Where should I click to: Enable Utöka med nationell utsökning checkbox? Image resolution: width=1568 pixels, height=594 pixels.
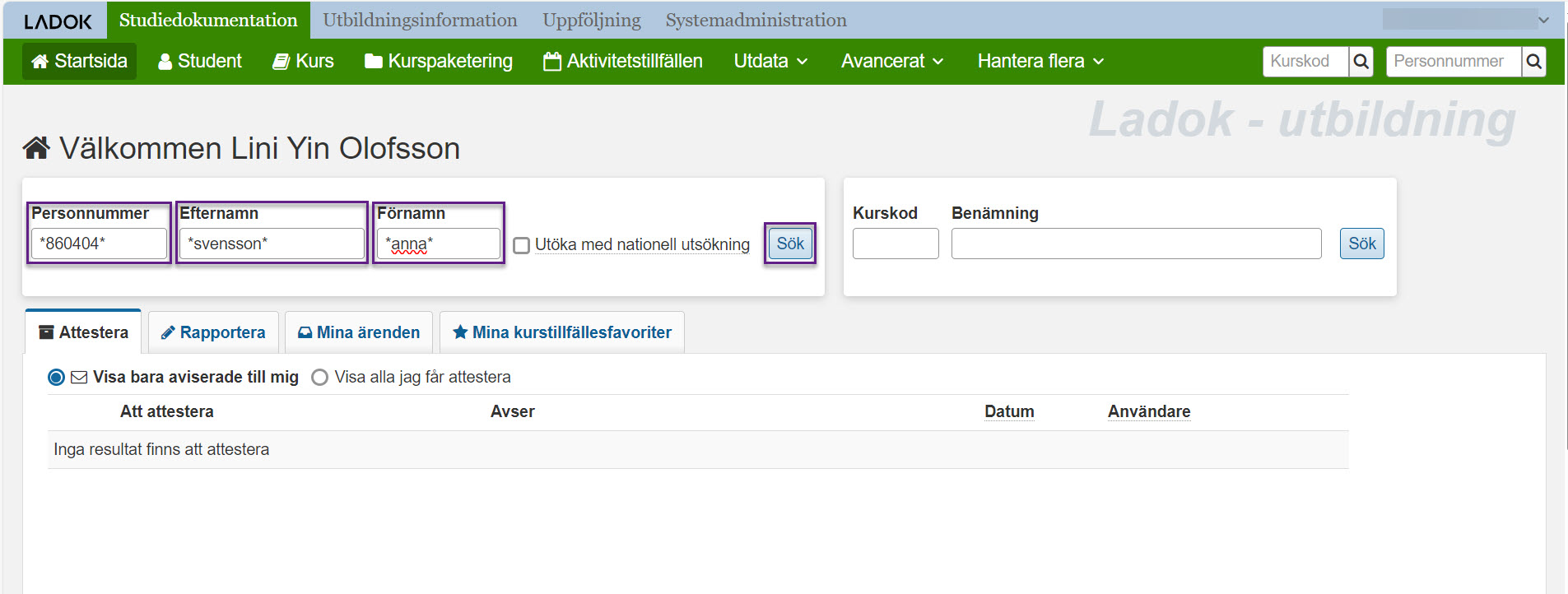click(x=521, y=245)
